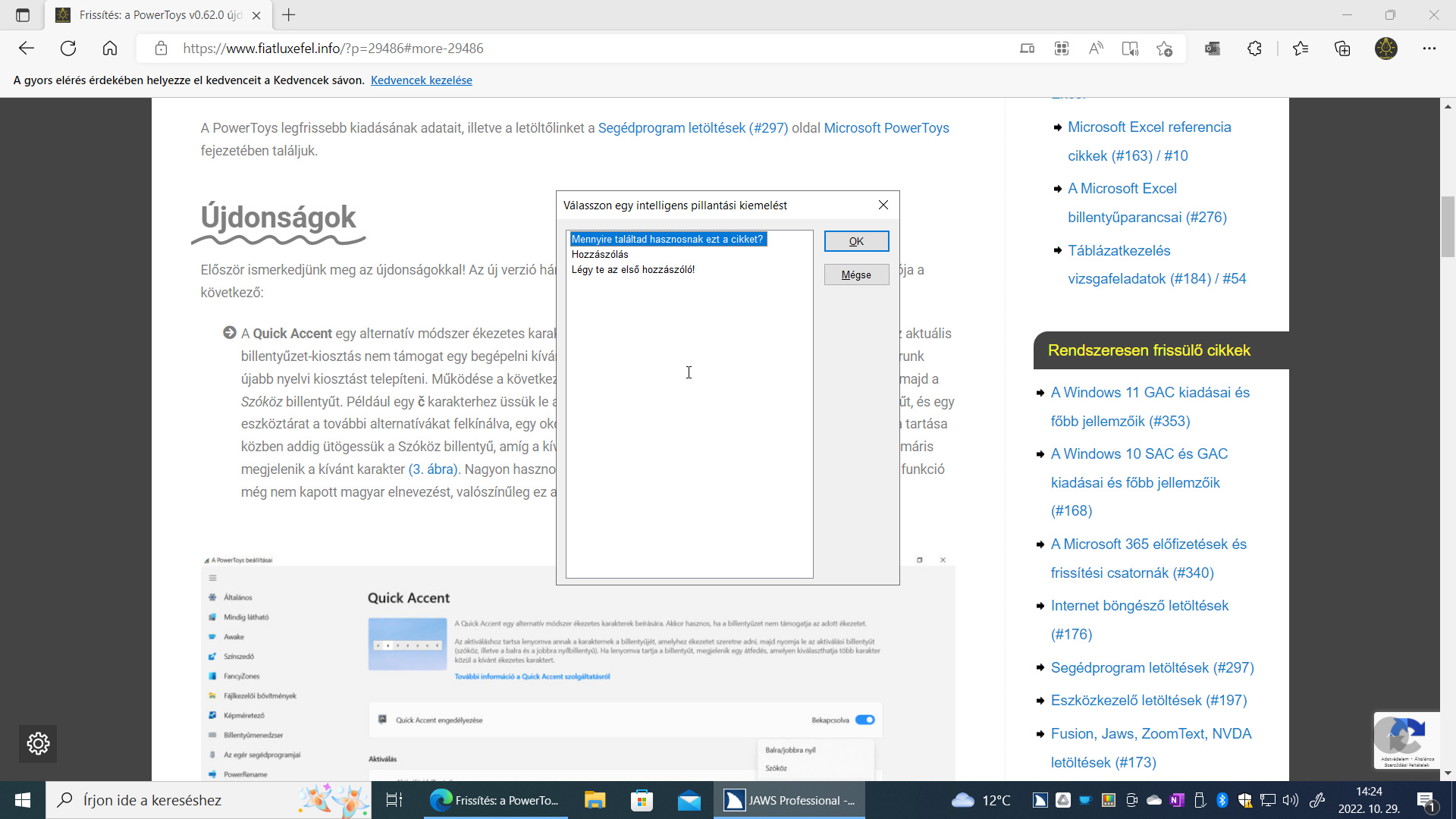
Task: Open the tab actions menu button
Action: (23, 15)
